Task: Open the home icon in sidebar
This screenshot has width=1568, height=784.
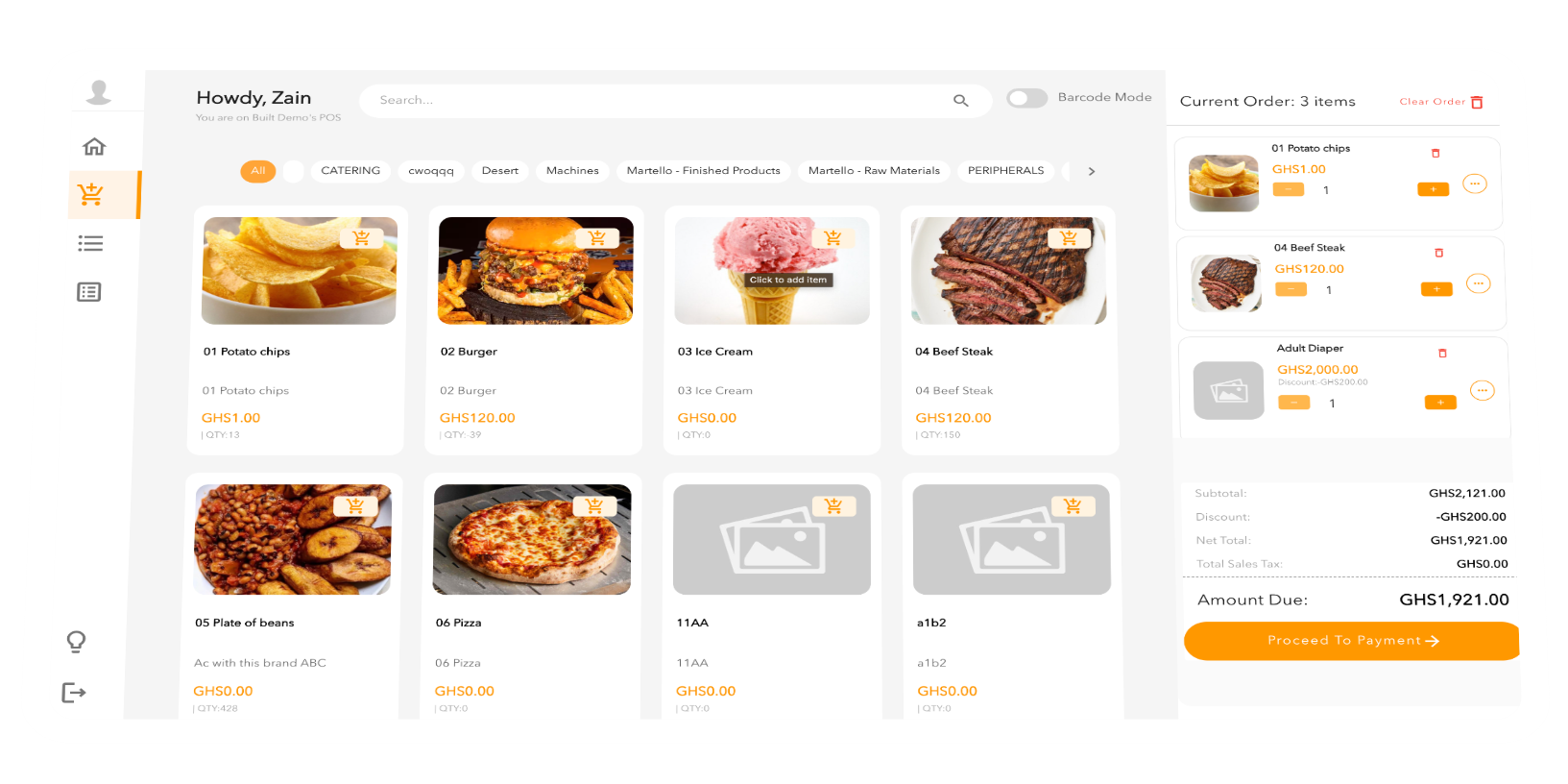Action: pos(94,146)
